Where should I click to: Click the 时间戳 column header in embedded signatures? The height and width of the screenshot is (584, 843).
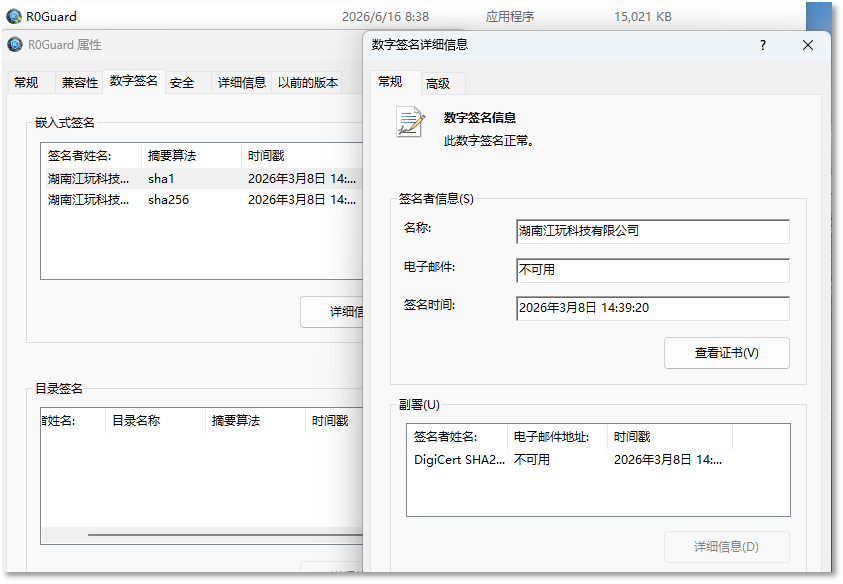[x=303, y=156]
